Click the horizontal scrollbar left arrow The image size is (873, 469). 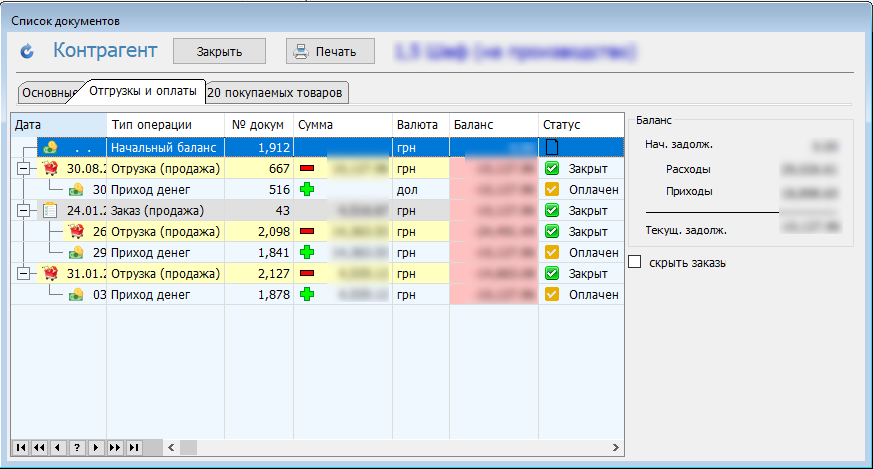[x=171, y=447]
